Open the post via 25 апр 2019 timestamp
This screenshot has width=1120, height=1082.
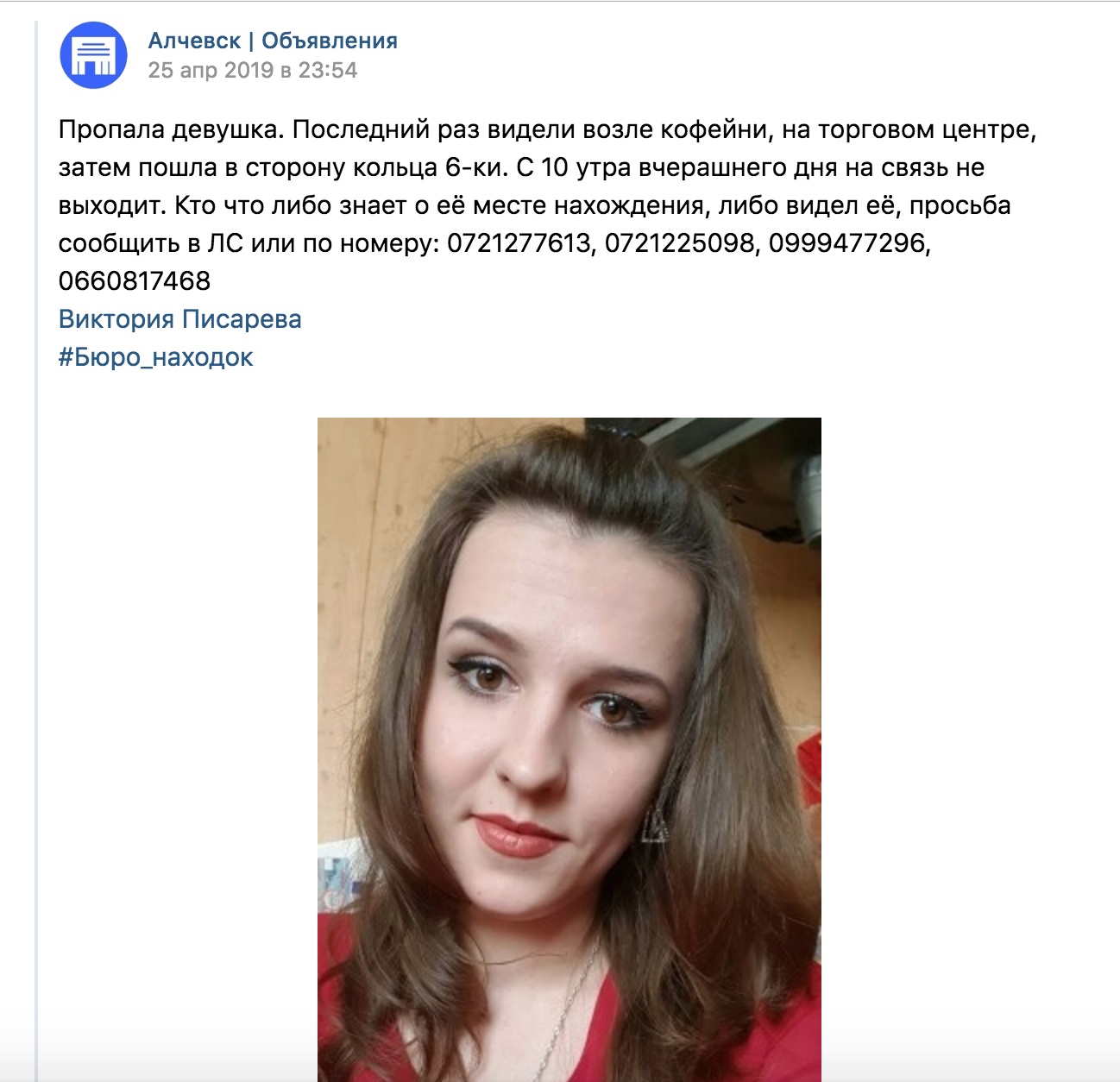[252, 70]
